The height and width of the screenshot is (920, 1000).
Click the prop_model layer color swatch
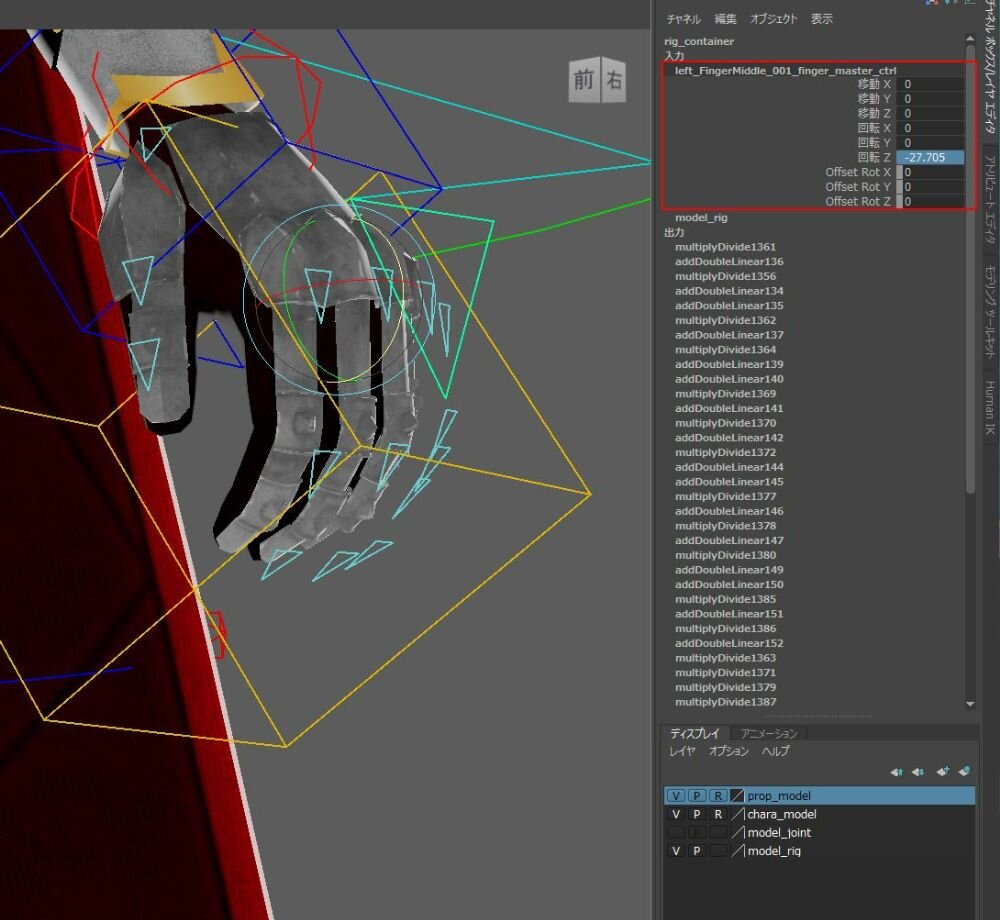point(737,796)
